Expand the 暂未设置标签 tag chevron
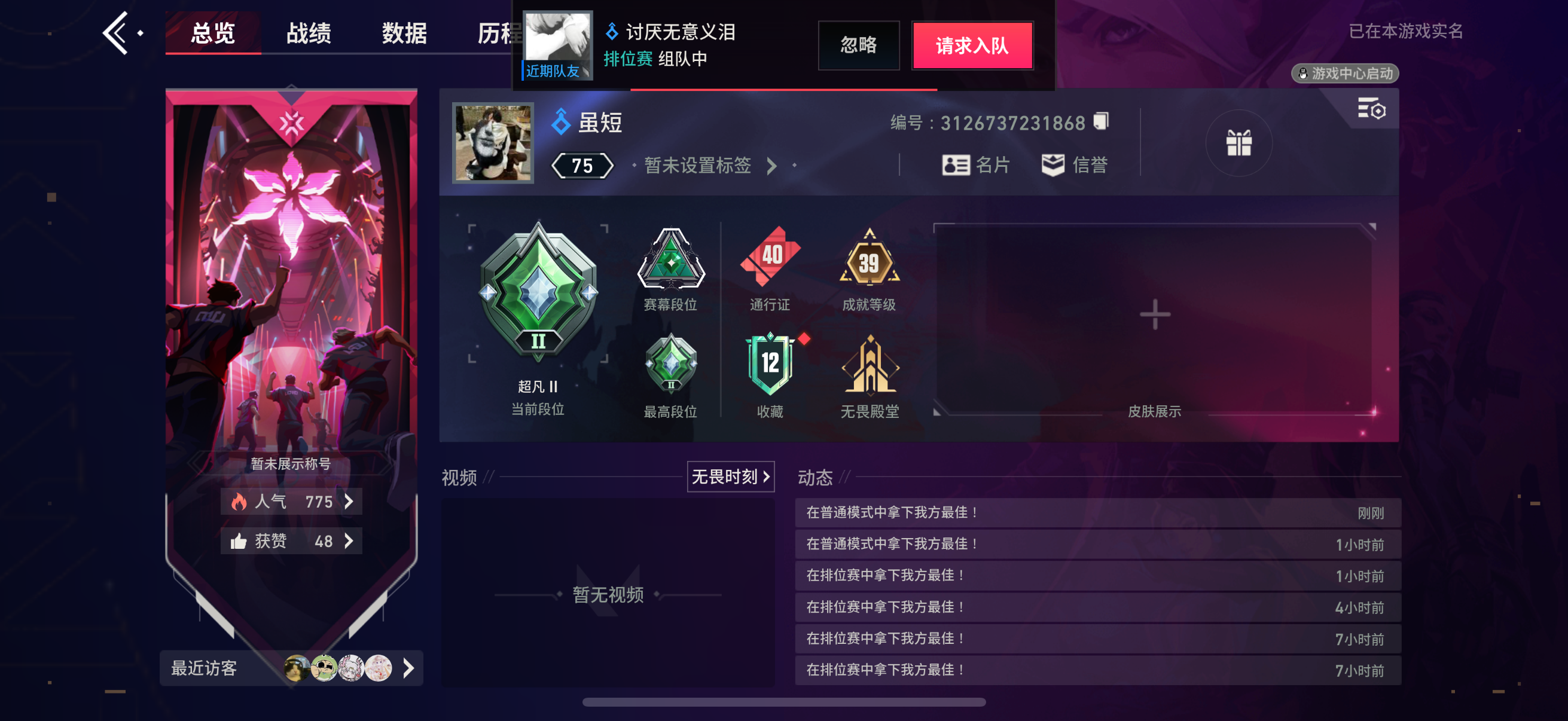This screenshot has width=1568, height=721. pos(771,166)
